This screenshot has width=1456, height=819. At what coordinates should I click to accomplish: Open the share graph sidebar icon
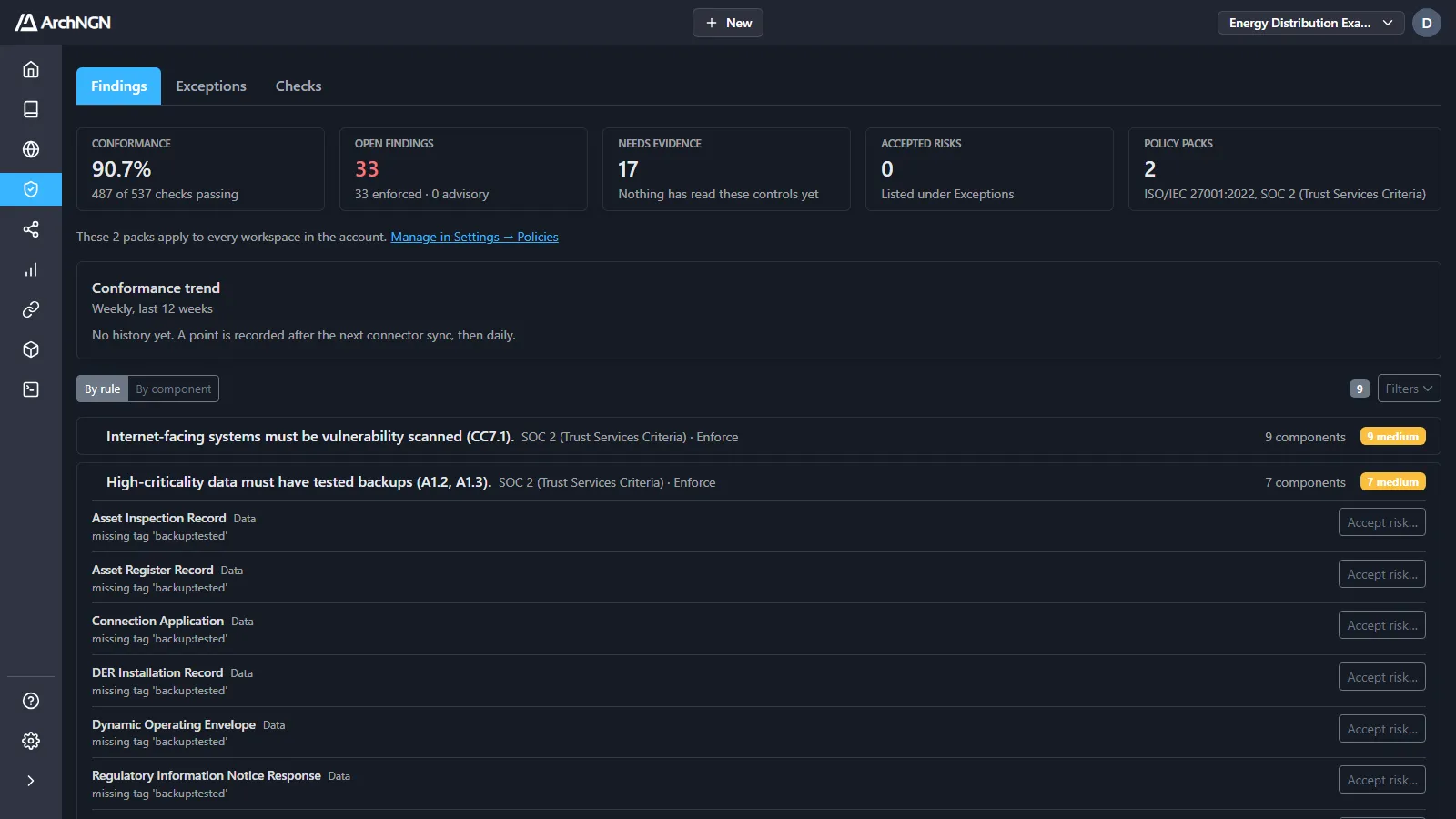31,229
